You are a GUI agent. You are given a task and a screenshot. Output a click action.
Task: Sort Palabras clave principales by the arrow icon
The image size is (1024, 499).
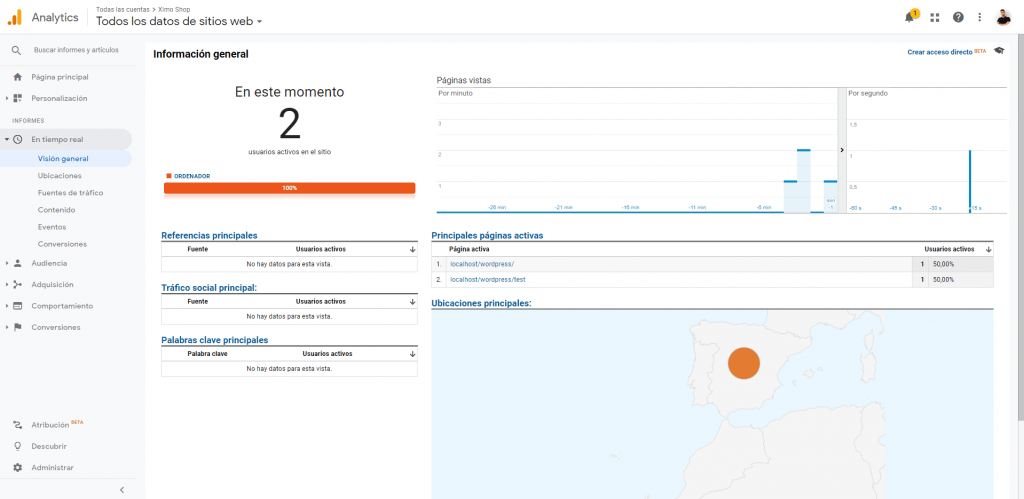coord(412,353)
